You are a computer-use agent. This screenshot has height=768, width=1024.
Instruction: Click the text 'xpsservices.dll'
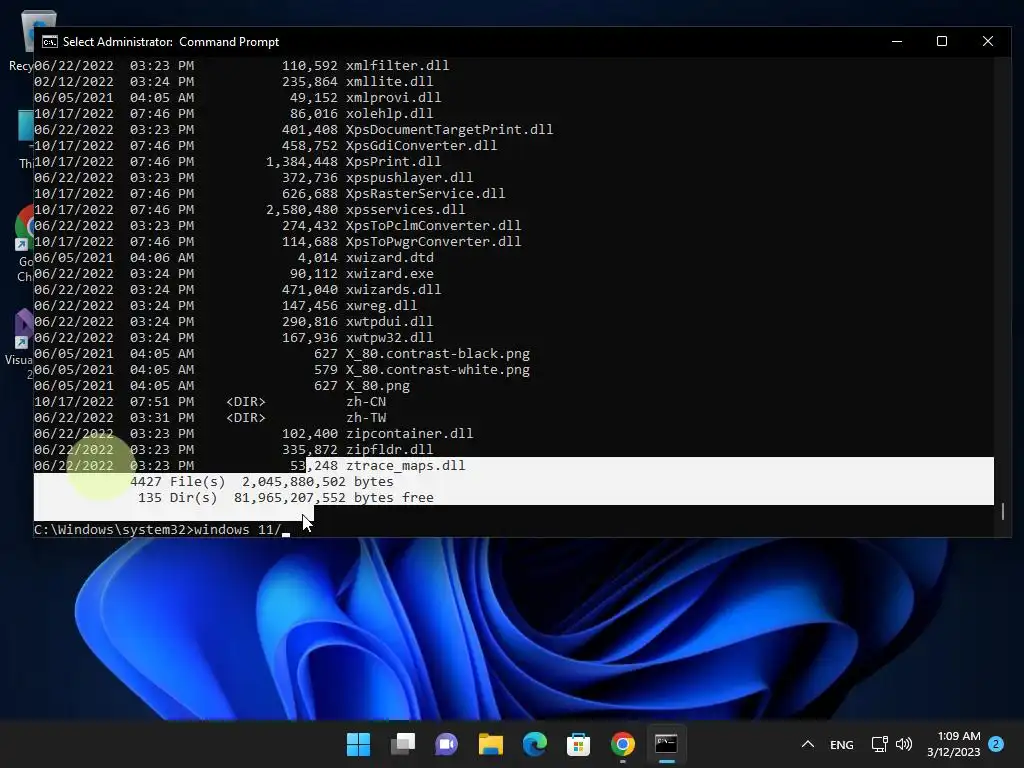(406, 210)
